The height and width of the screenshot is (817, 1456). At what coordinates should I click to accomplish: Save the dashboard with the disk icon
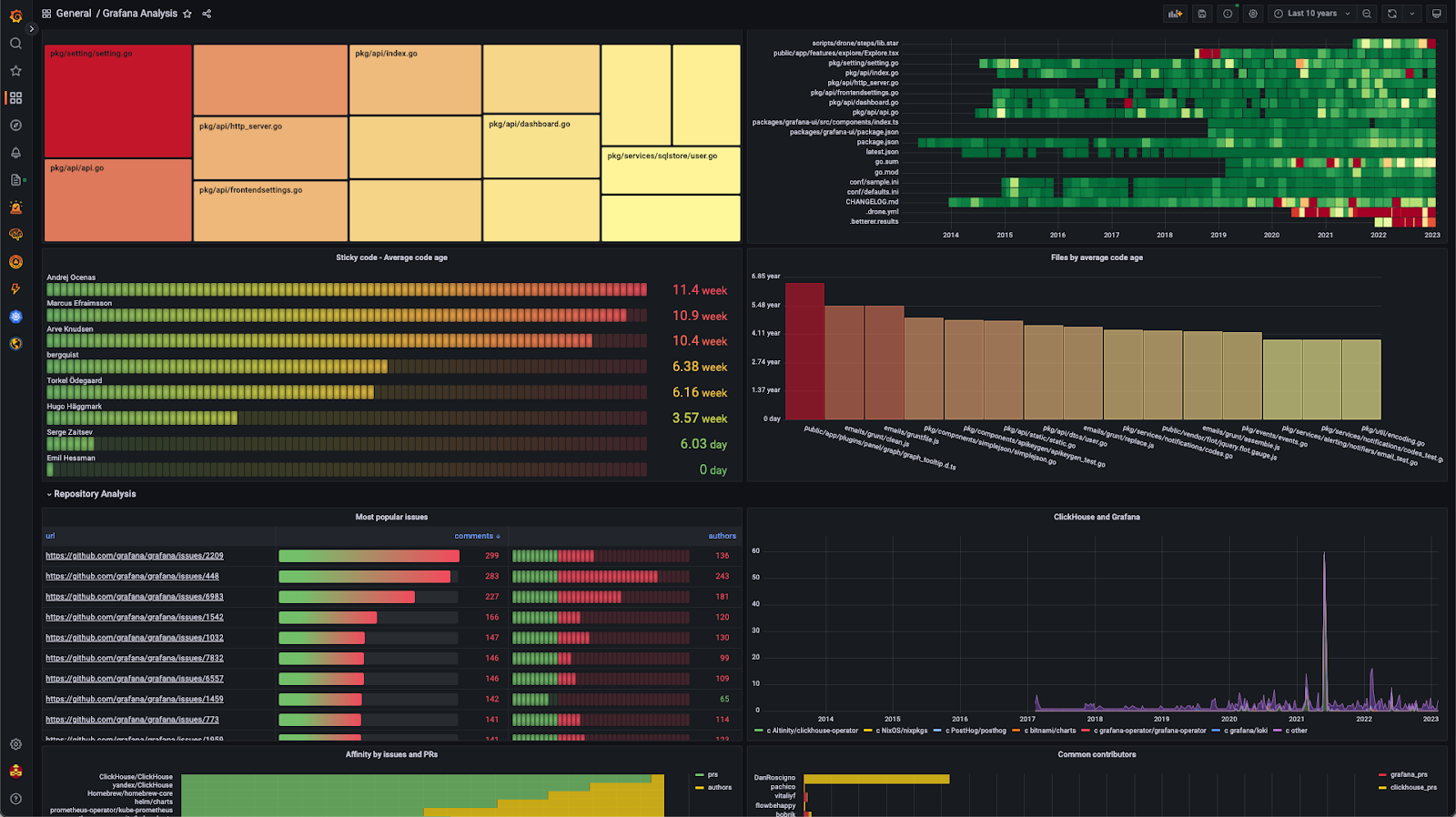click(x=1202, y=14)
